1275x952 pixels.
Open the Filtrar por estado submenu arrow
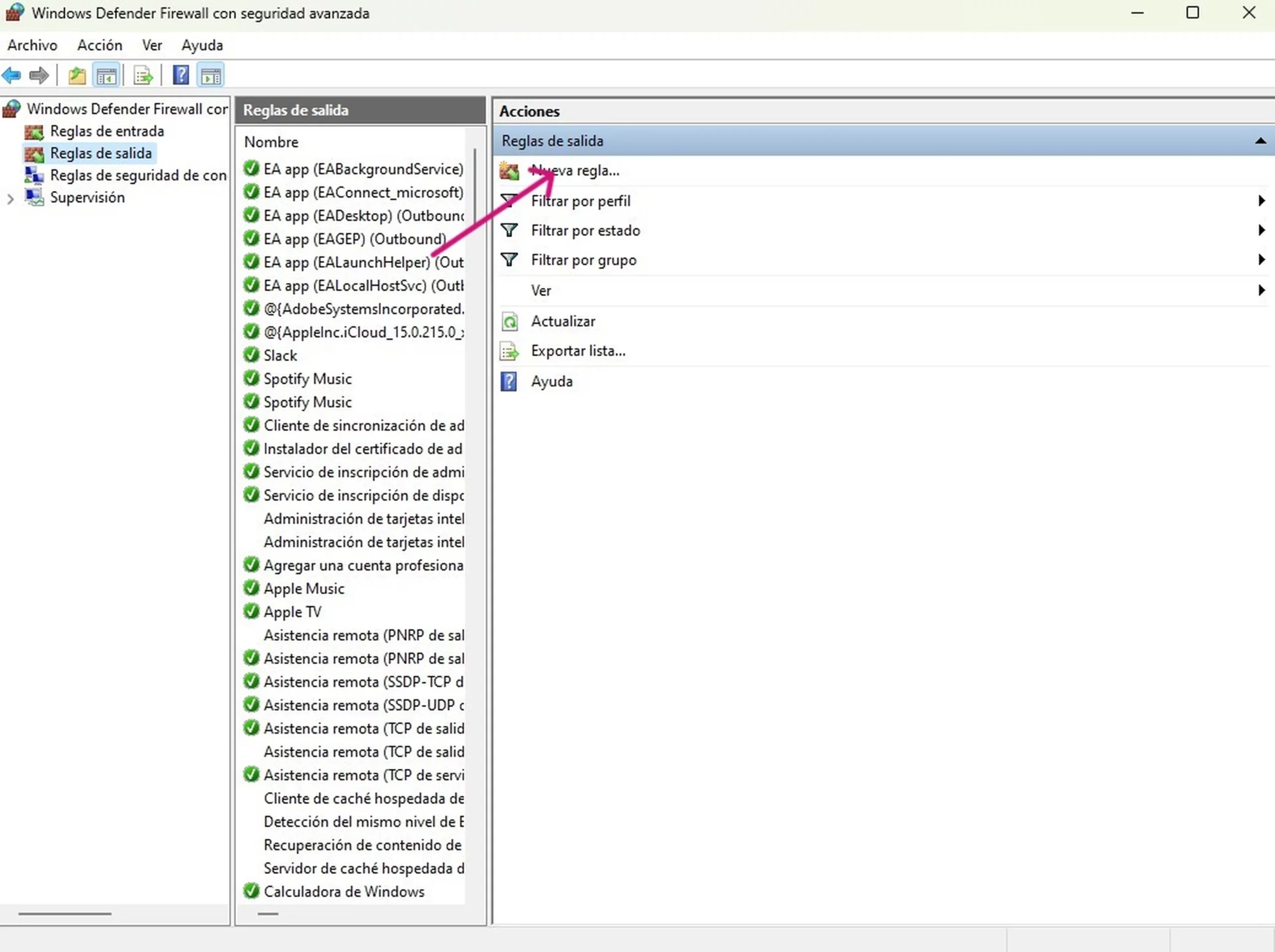point(1261,230)
